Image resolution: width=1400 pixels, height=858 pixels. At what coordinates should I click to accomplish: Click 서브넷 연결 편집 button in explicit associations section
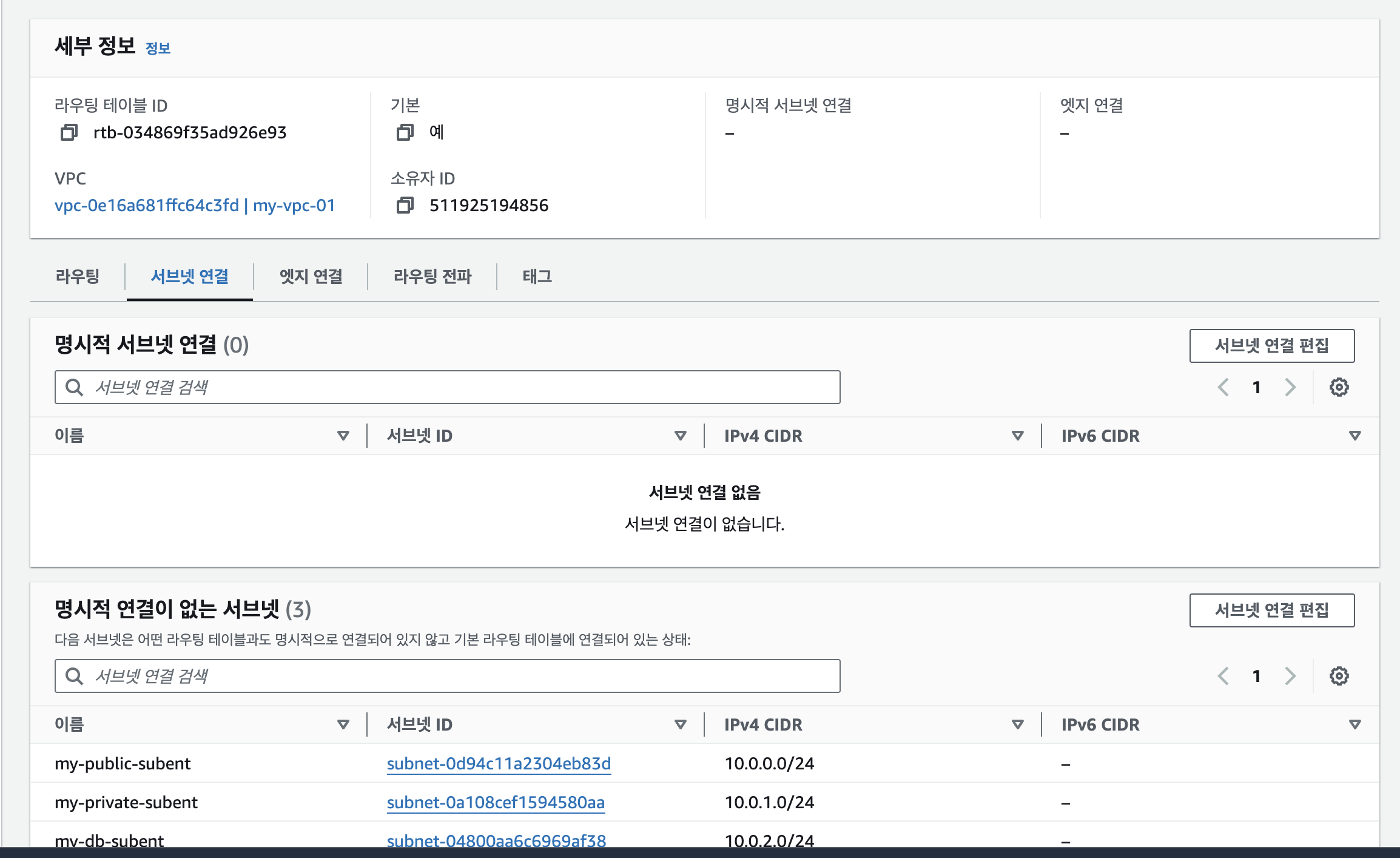1271,346
